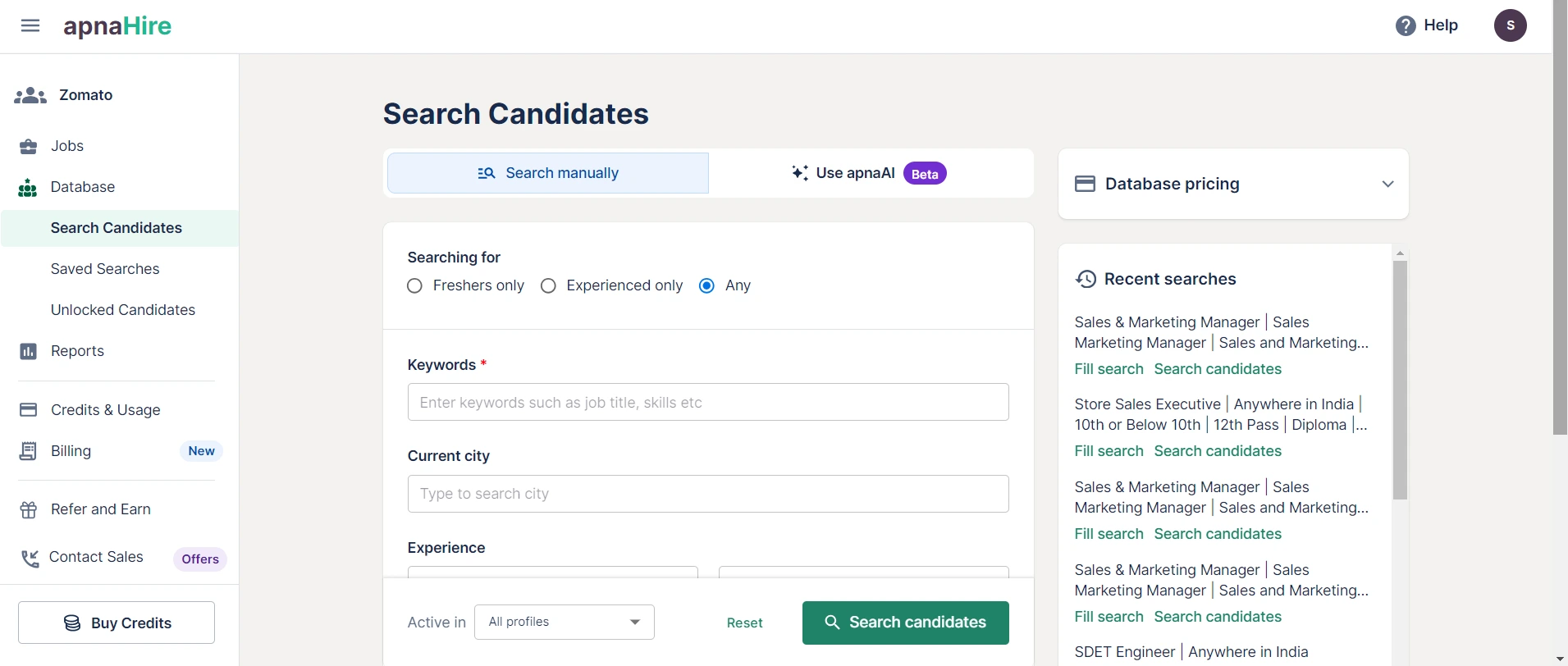The width and height of the screenshot is (1568, 666).
Task: Click the Billing receipt icon
Action: [x=29, y=451]
